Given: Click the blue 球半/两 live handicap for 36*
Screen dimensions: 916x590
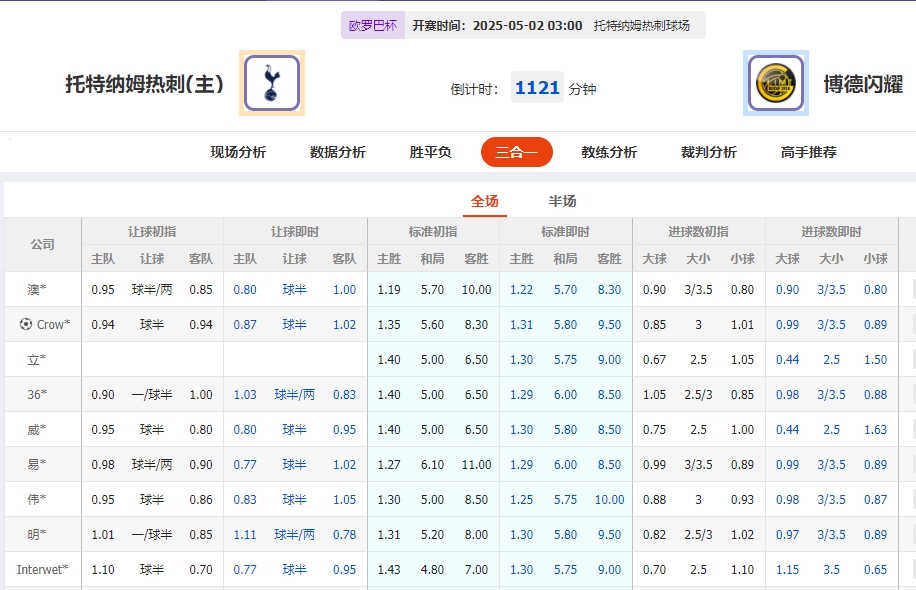Looking at the screenshot, I should (294, 393).
